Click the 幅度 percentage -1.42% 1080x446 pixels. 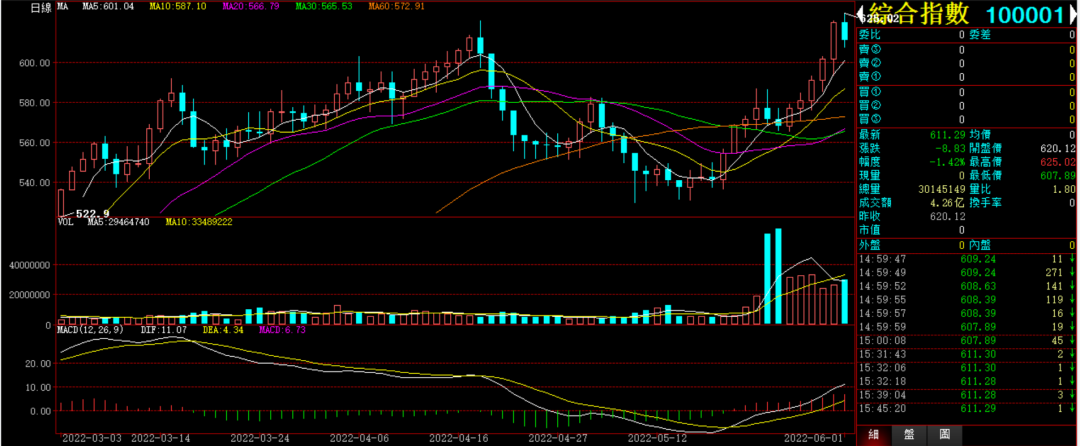click(x=946, y=162)
